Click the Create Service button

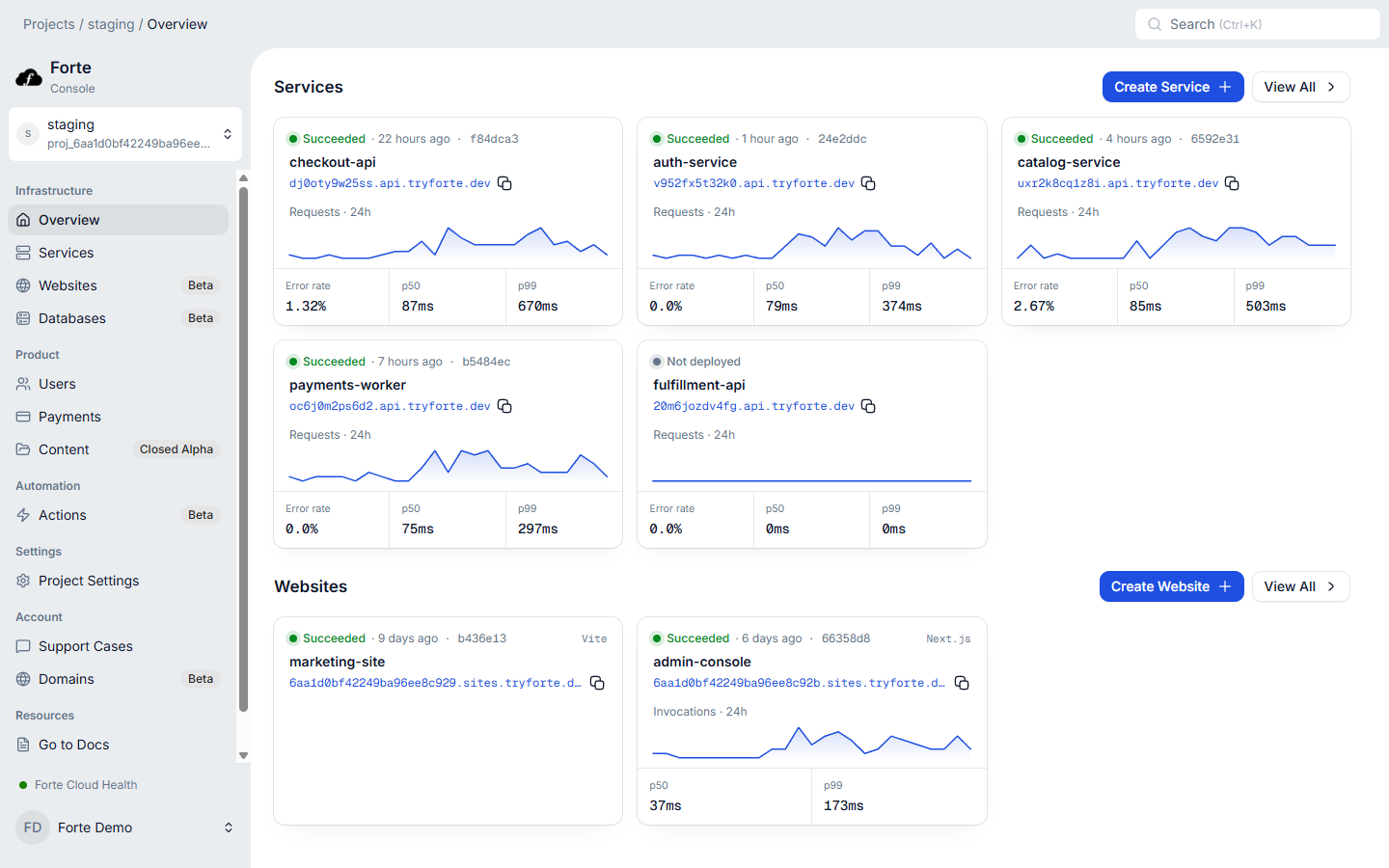(1173, 87)
